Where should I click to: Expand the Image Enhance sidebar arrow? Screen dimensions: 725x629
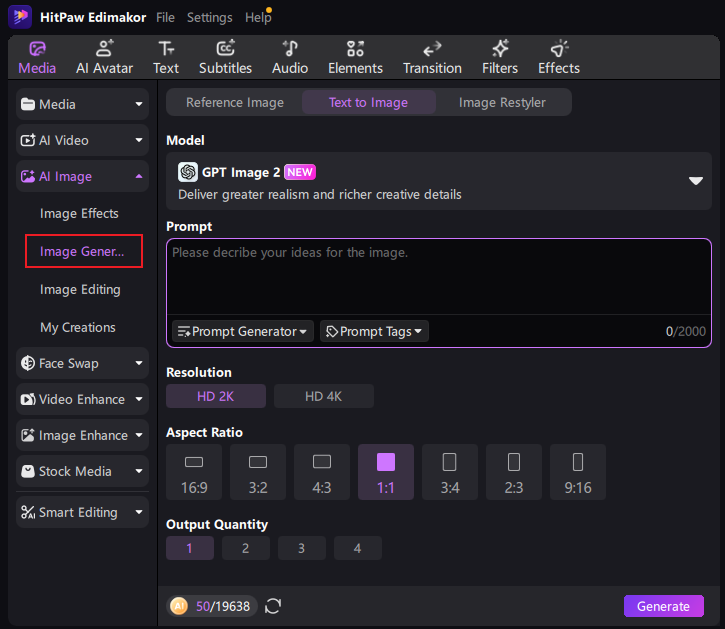tap(139, 435)
